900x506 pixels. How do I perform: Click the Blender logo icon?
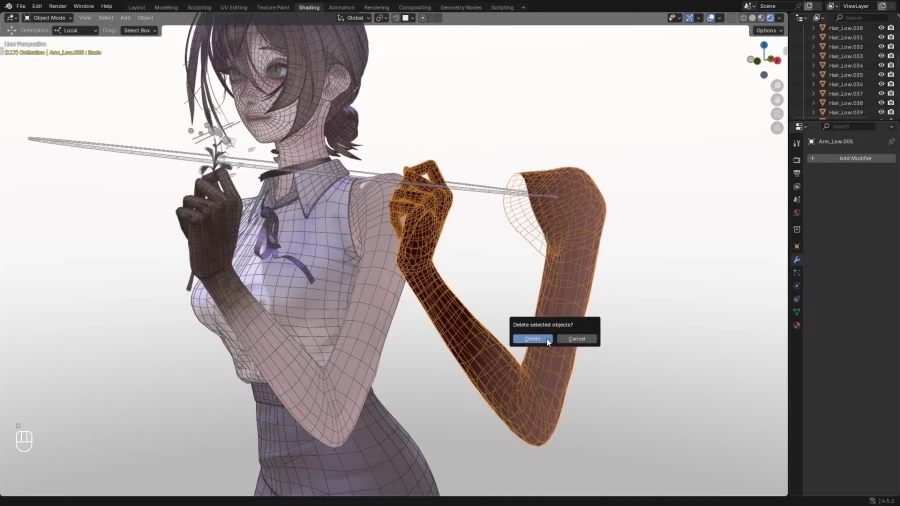point(8,6)
